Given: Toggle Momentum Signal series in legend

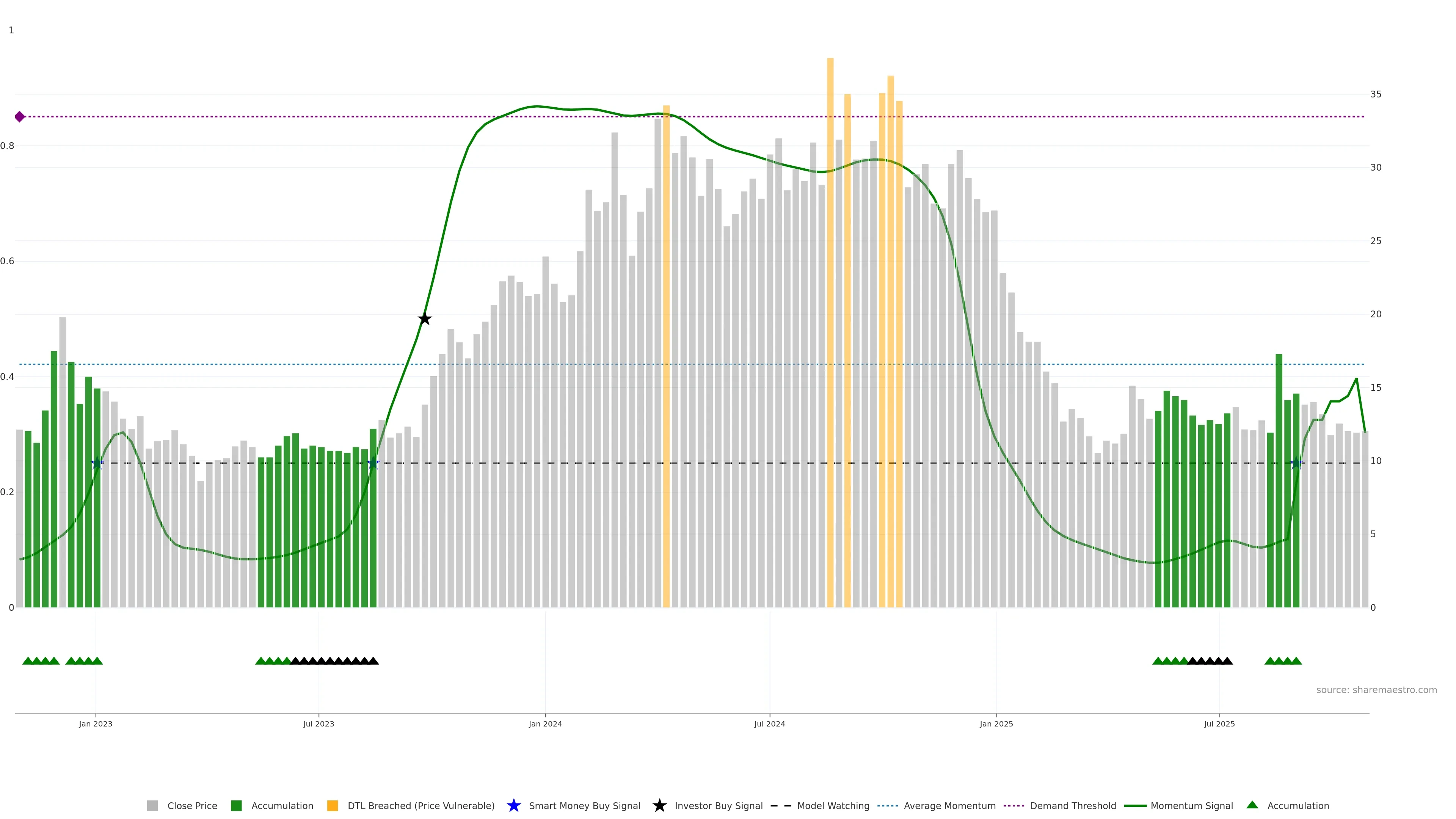Looking at the screenshot, I should 1191,805.
